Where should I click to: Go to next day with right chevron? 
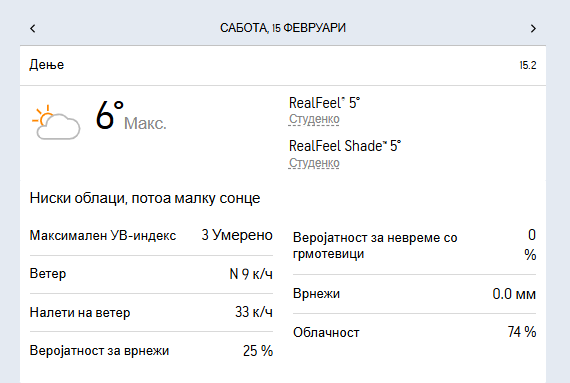point(533,28)
